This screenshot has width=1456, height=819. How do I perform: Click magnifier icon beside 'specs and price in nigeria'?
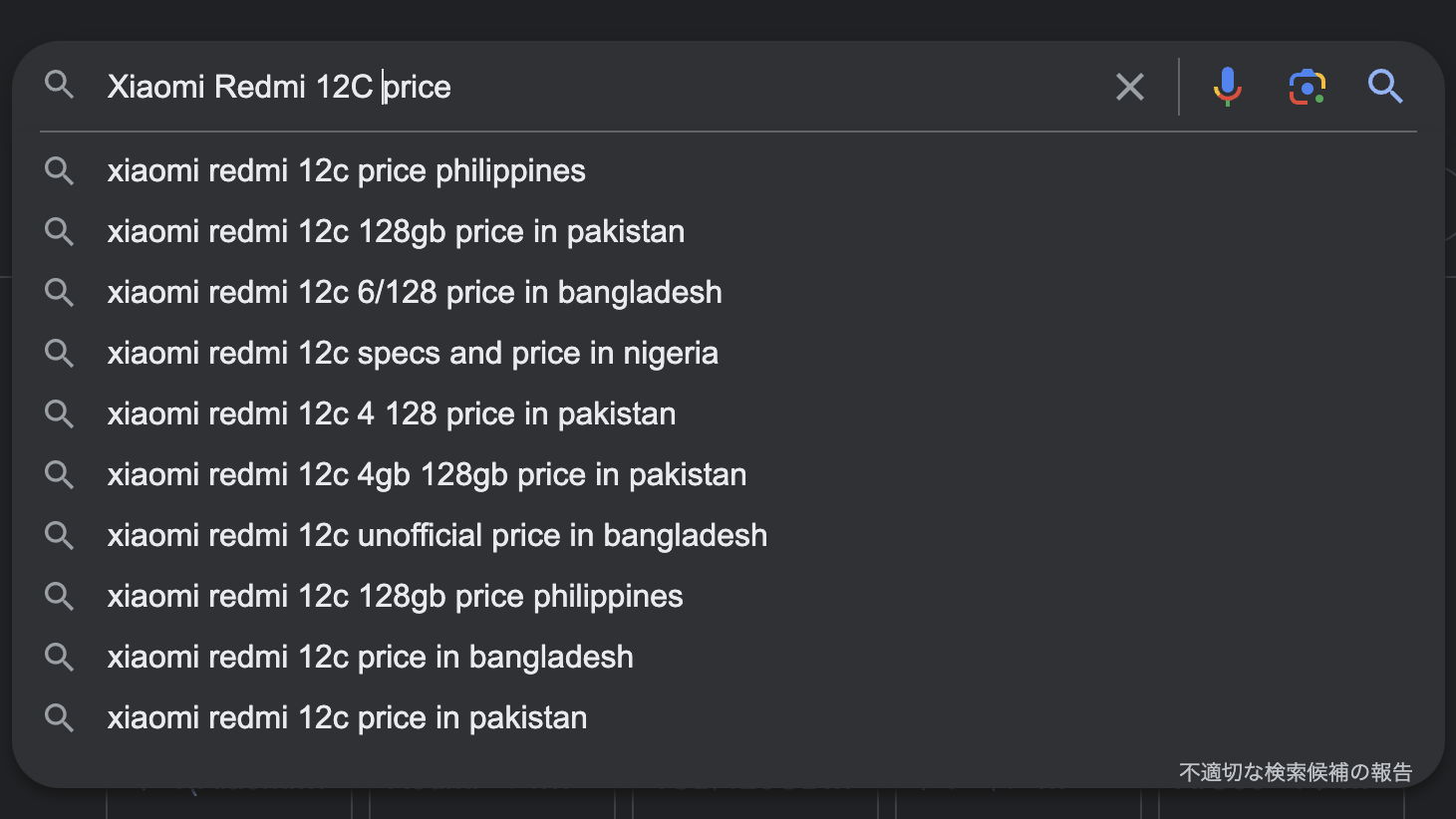point(60,354)
